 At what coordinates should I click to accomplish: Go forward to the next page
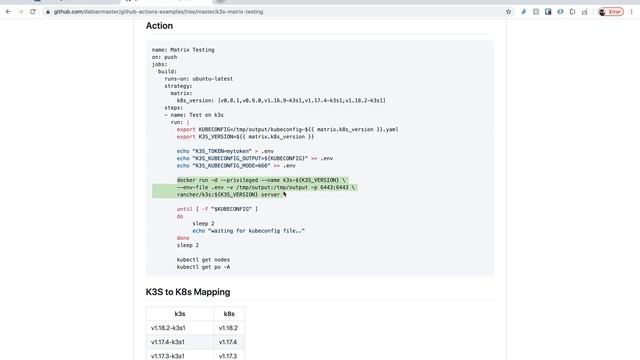click(x=21, y=12)
